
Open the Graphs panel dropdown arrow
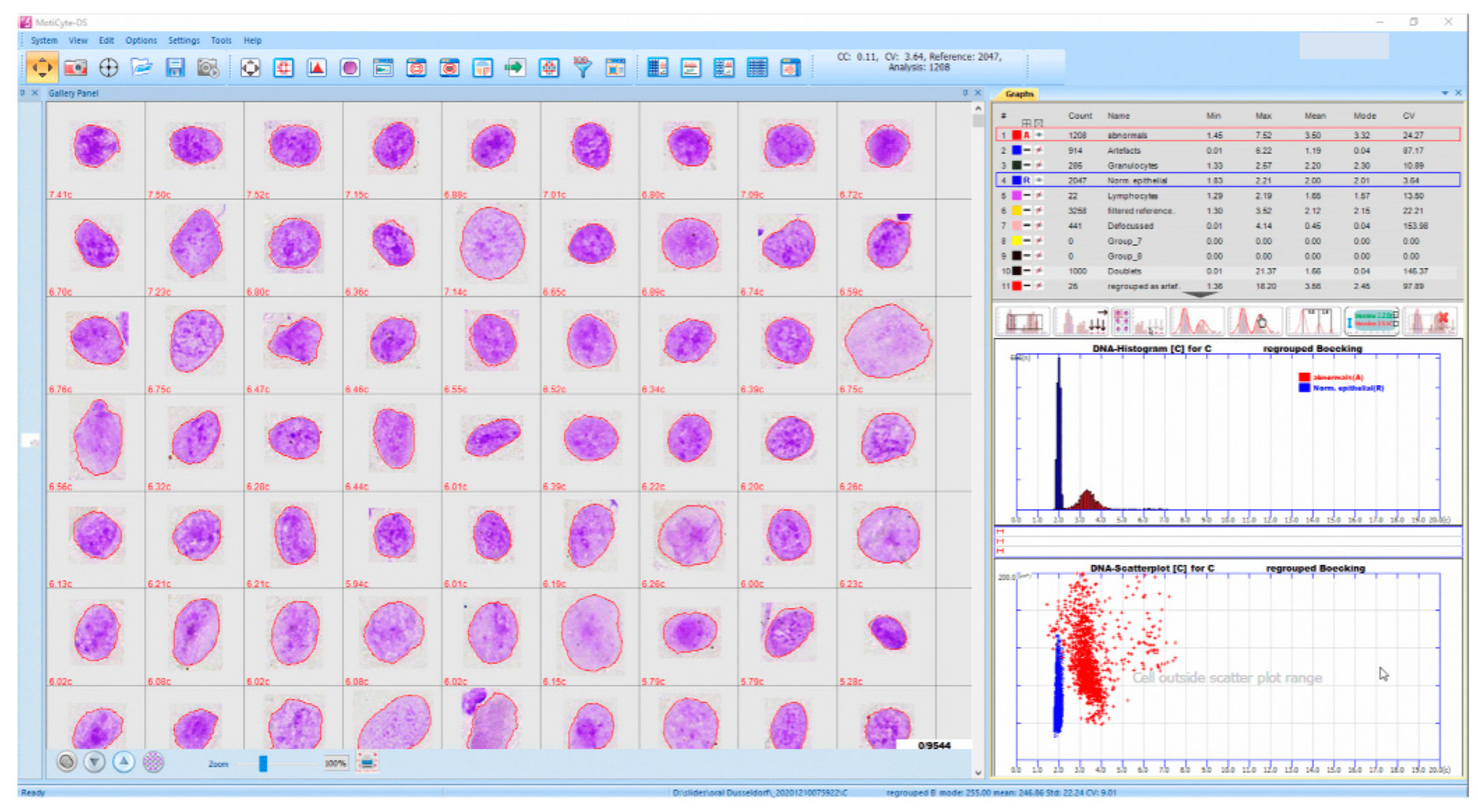coord(1444,93)
